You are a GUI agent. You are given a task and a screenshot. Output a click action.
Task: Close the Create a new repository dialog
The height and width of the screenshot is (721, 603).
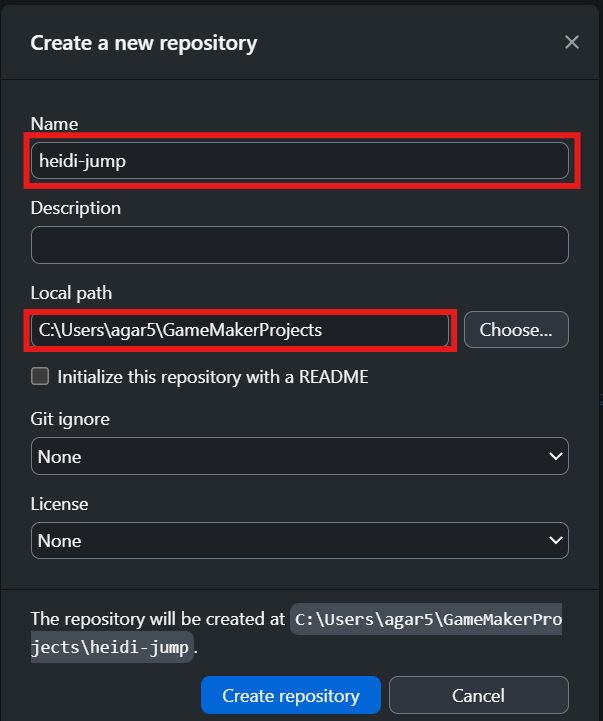coord(572,42)
